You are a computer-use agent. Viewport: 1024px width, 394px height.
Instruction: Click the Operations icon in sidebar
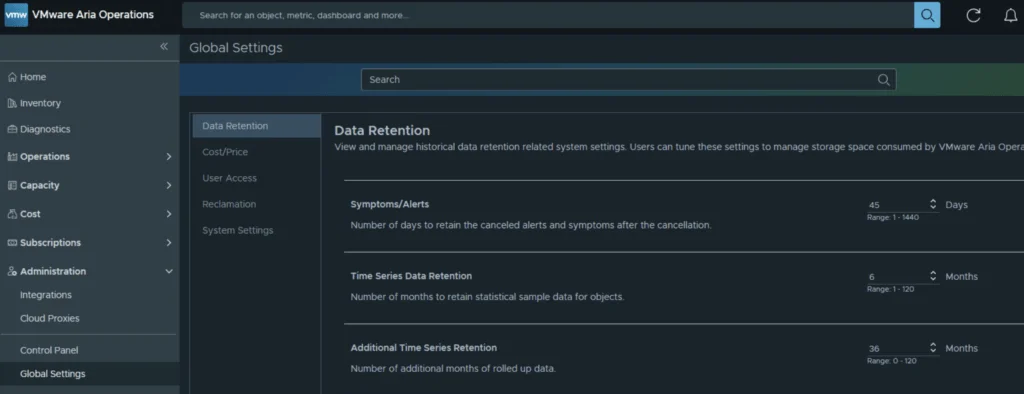coord(12,157)
